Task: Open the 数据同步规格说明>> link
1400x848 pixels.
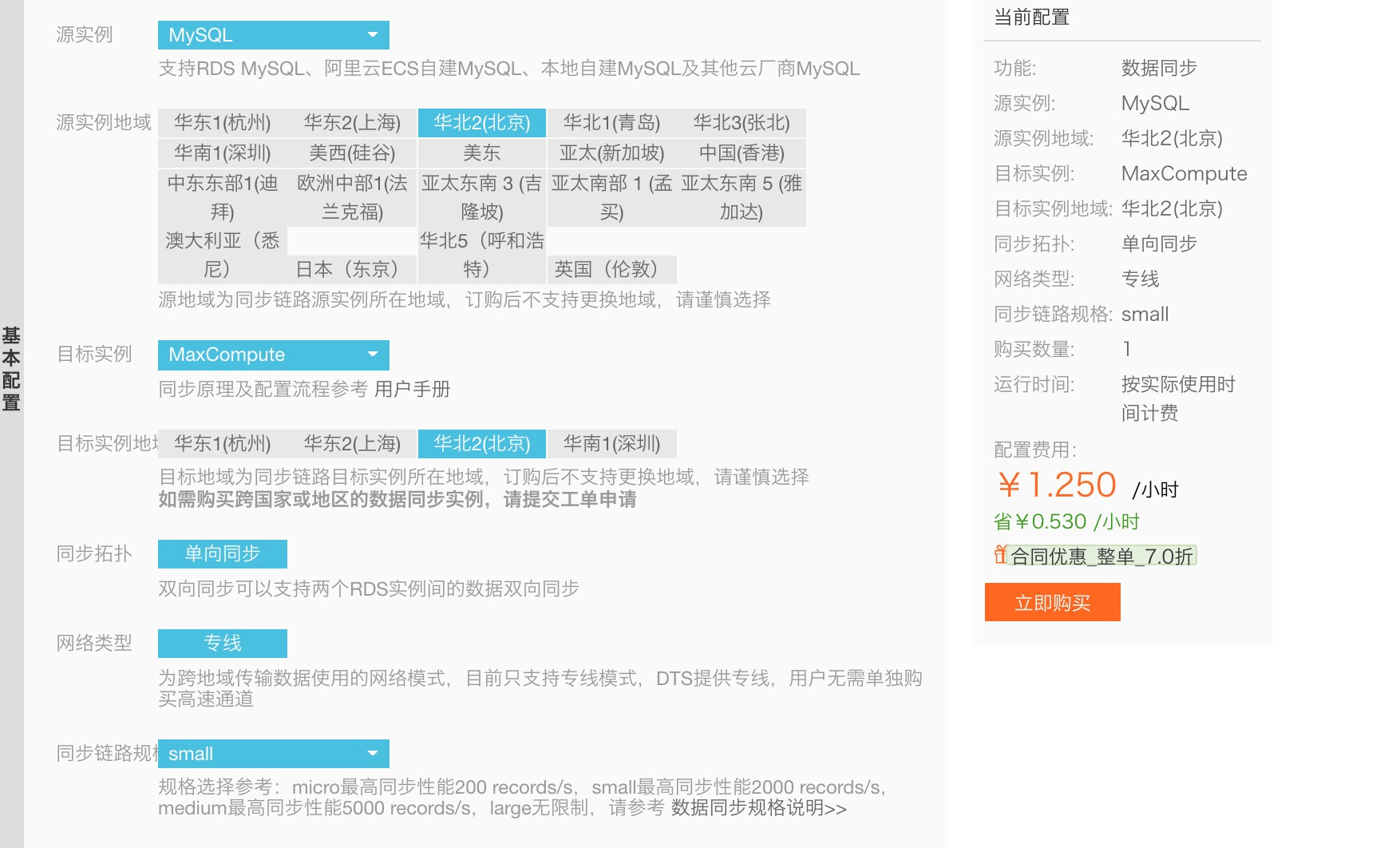Action: pos(759,808)
